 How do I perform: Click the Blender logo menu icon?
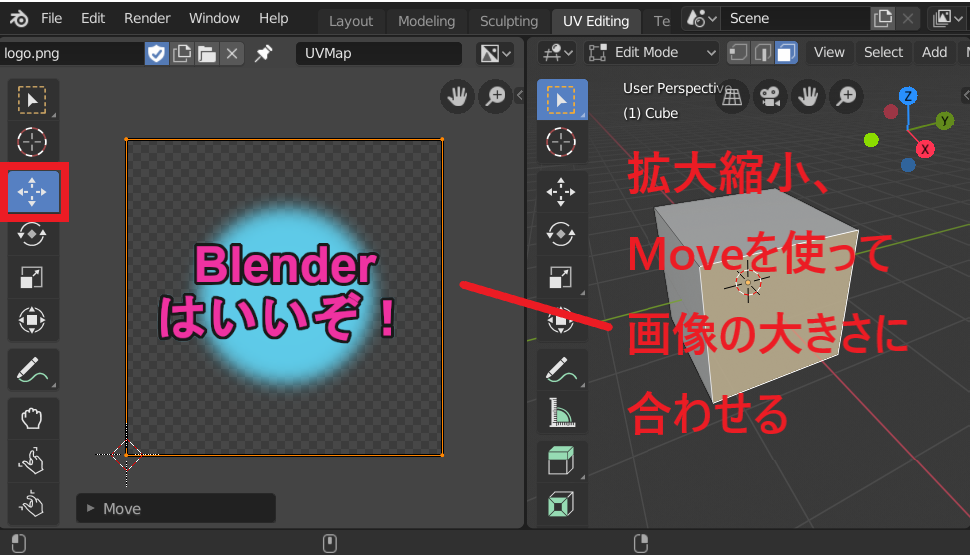(x=18, y=19)
